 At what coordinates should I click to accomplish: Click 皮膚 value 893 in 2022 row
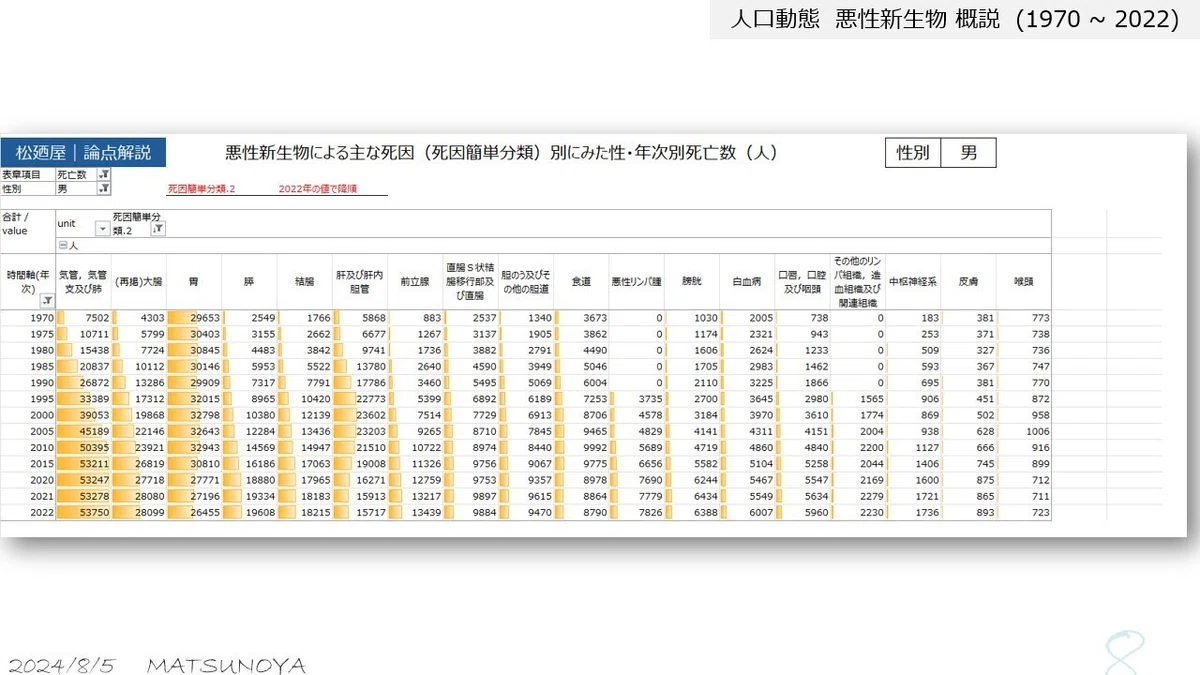(984, 512)
